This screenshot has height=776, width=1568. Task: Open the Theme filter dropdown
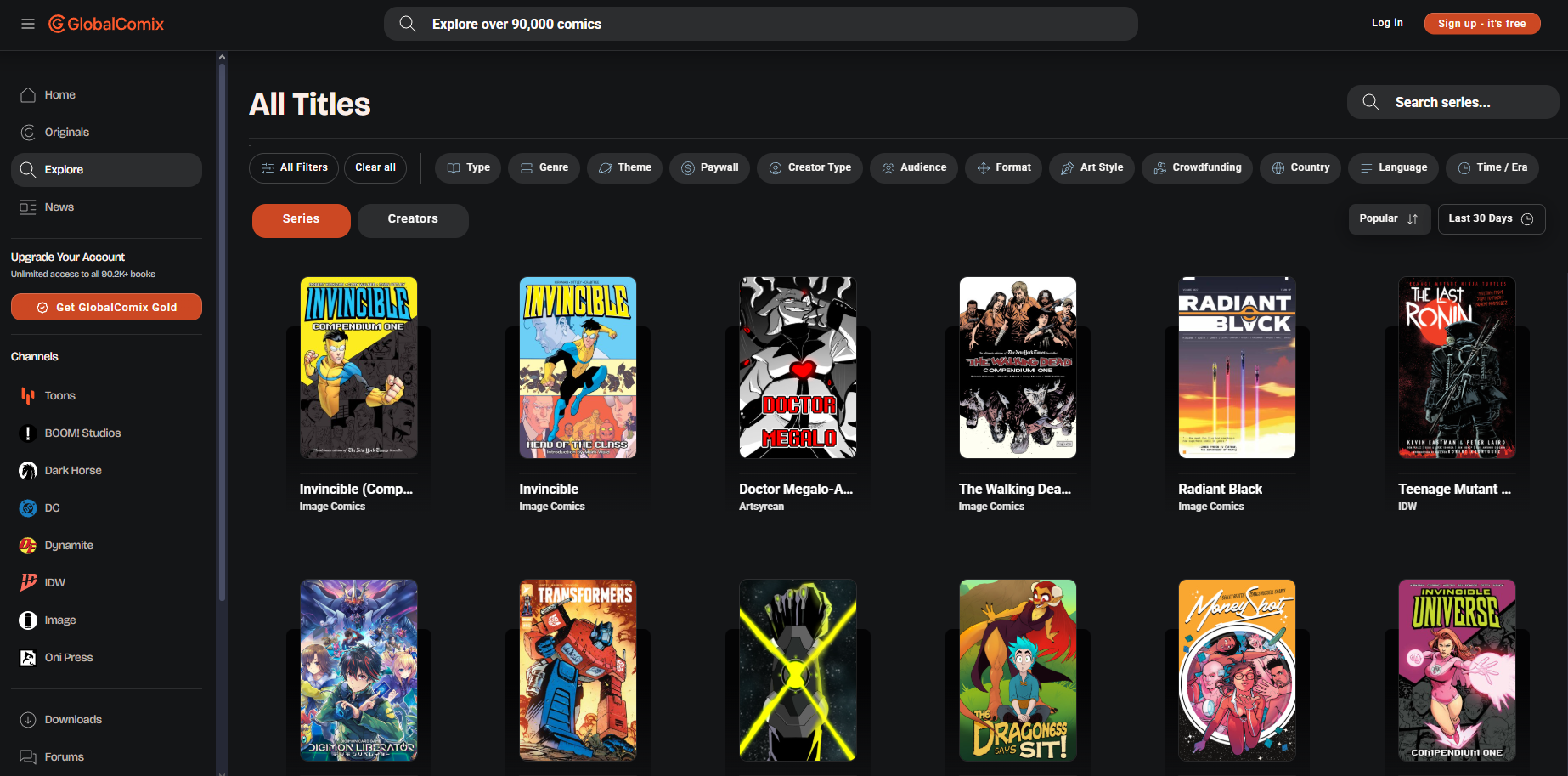[x=624, y=168]
